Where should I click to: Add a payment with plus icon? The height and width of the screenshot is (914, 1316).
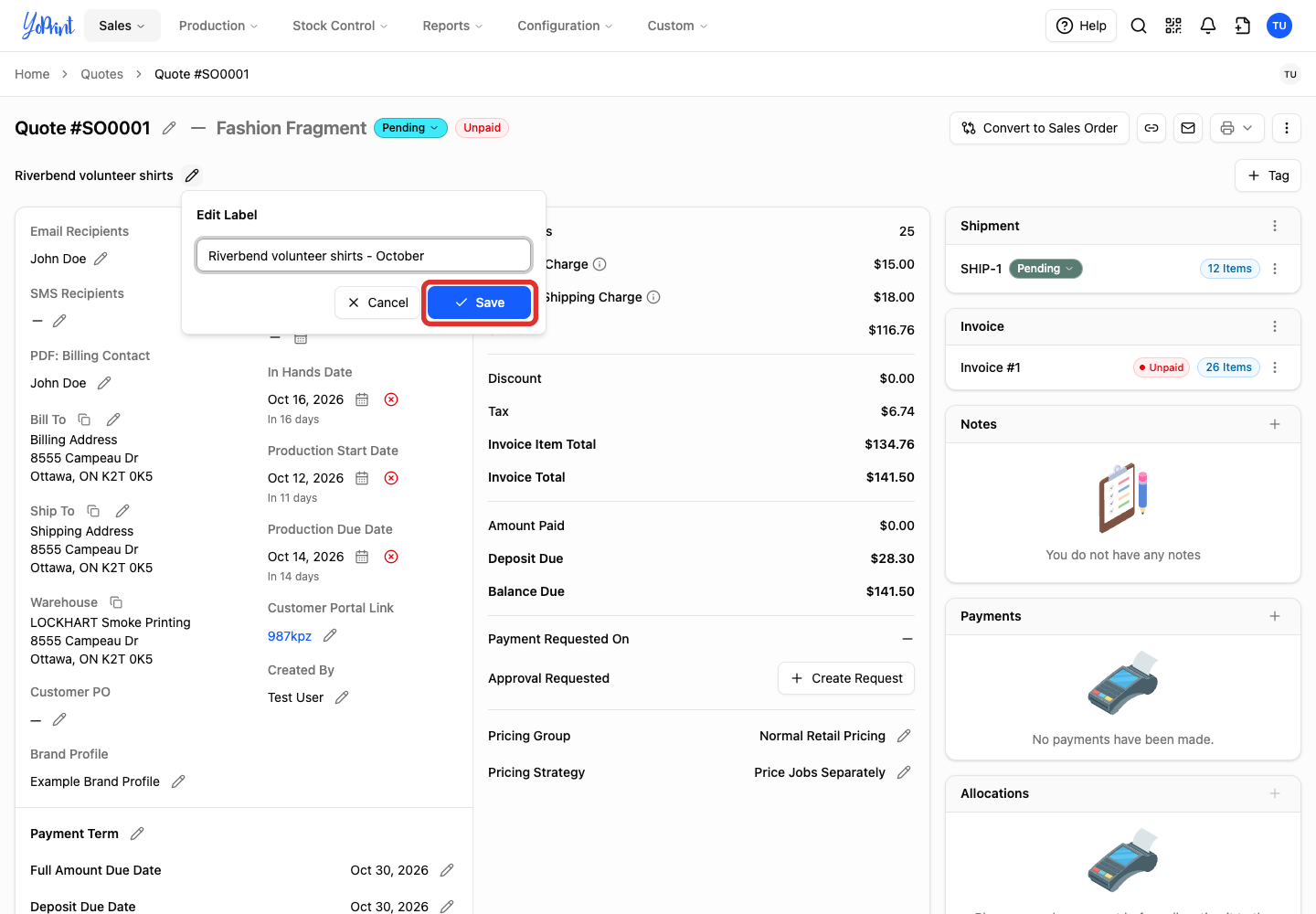[x=1275, y=616]
